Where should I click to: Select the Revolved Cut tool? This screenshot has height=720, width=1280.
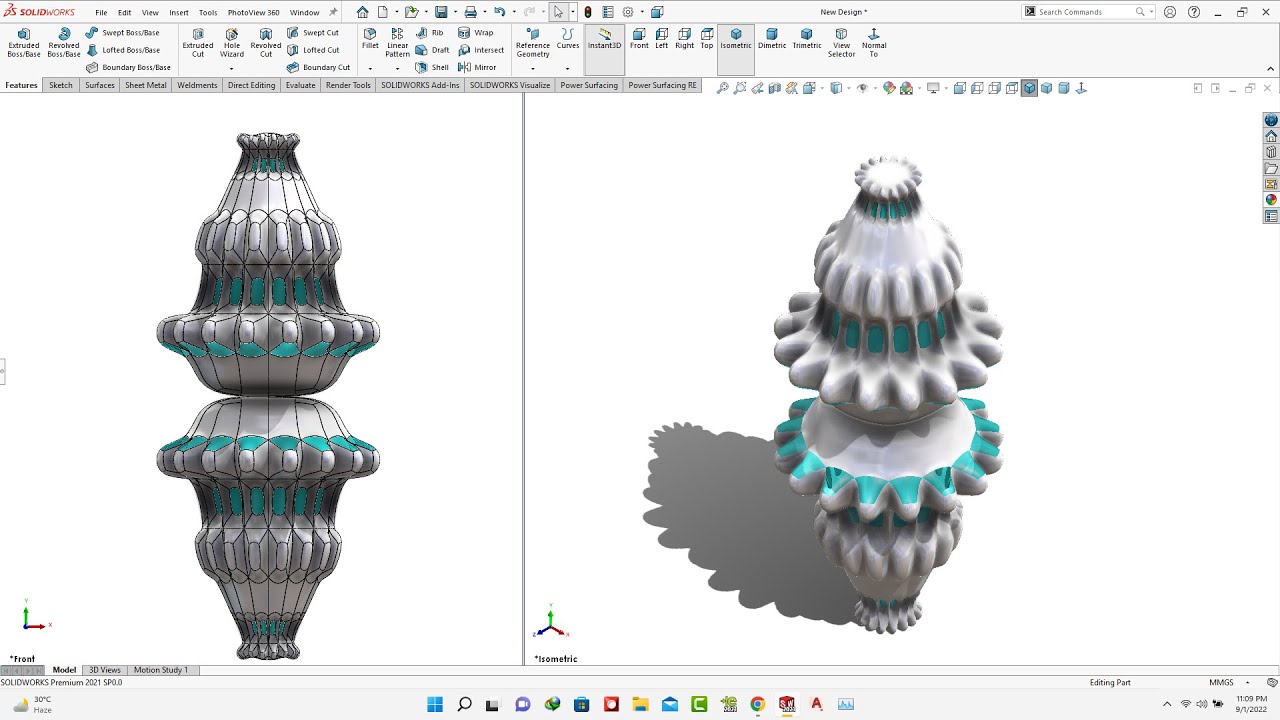pos(266,43)
